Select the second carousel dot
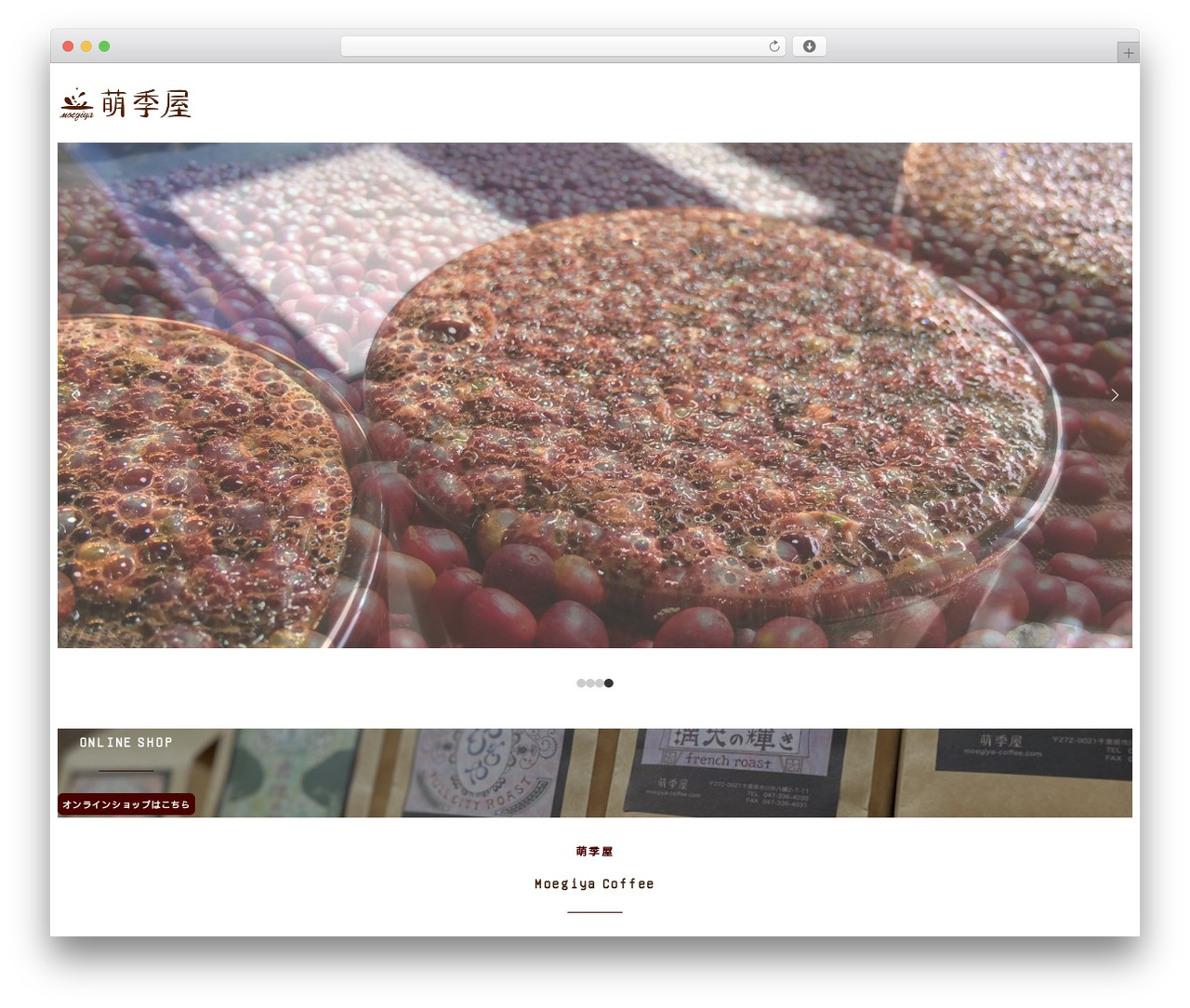Viewport: 1190px width, 1008px height. 590,683
